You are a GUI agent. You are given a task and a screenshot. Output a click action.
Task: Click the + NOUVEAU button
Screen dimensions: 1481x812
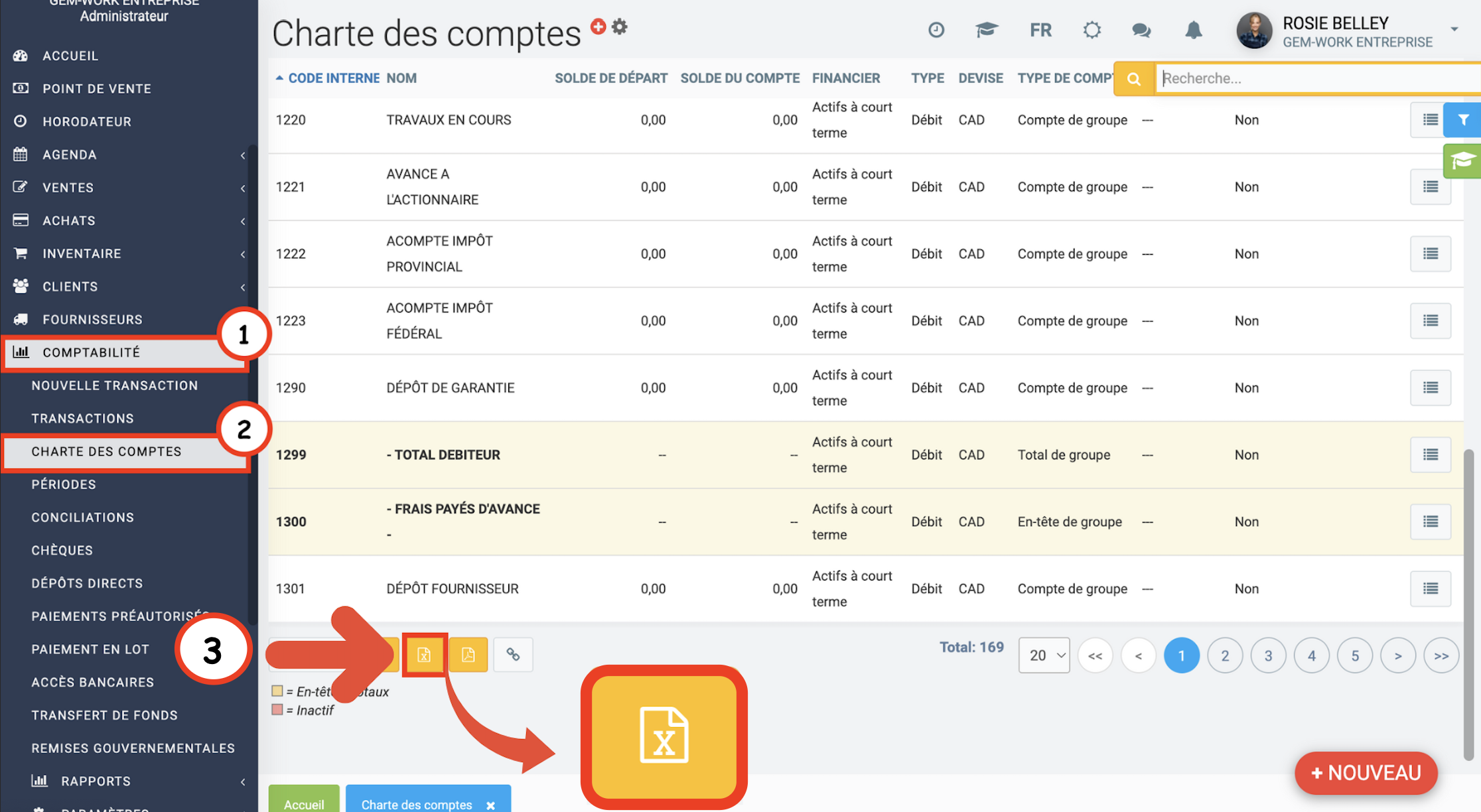coord(1366,773)
